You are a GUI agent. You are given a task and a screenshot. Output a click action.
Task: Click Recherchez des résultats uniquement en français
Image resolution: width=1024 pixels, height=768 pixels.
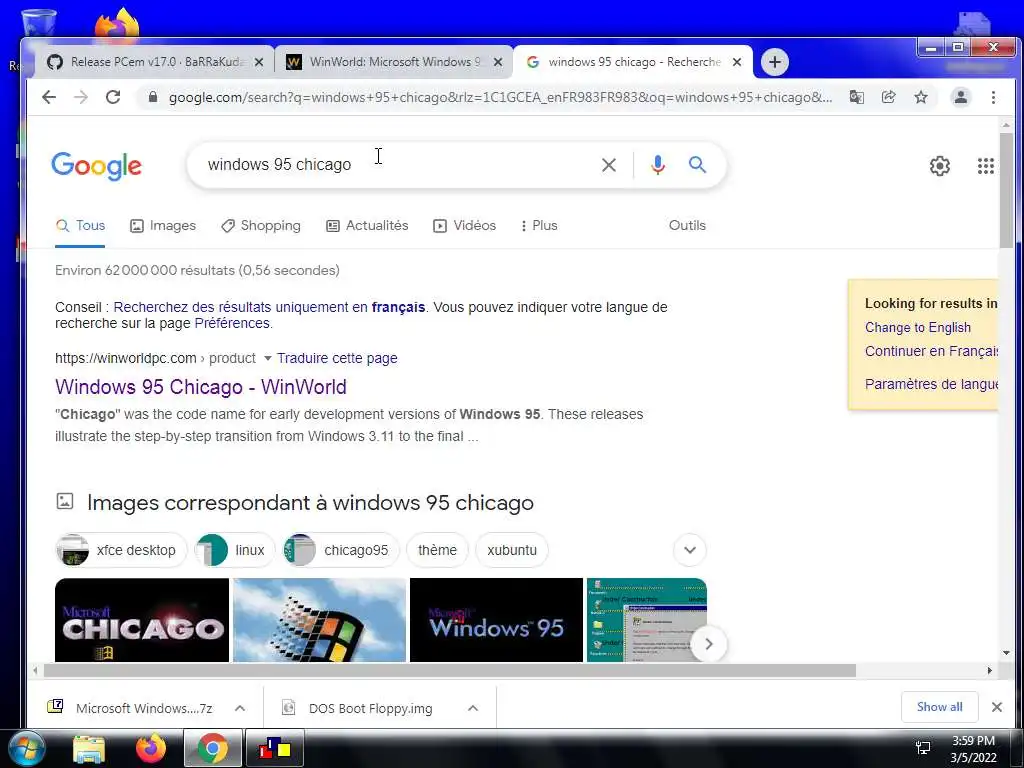click(269, 307)
